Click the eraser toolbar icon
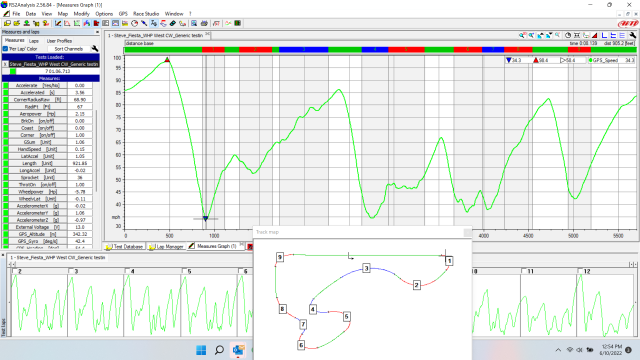The height and width of the screenshot is (360, 640). (x=173, y=23)
